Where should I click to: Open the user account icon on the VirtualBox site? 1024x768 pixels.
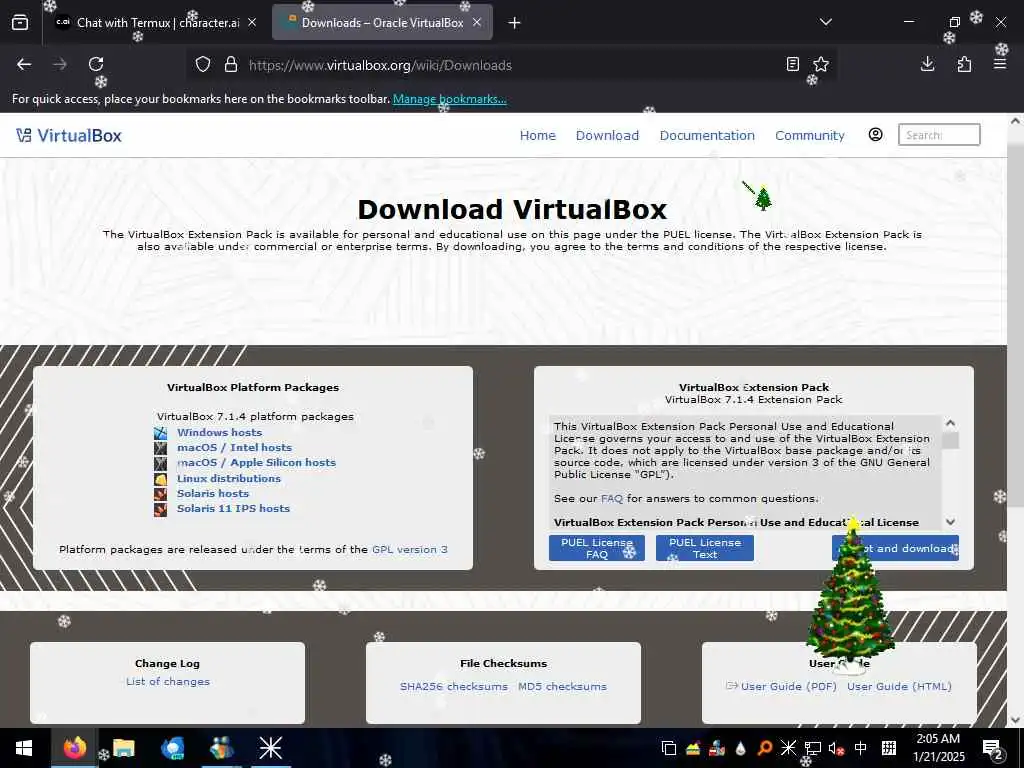click(x=876, y=135)
